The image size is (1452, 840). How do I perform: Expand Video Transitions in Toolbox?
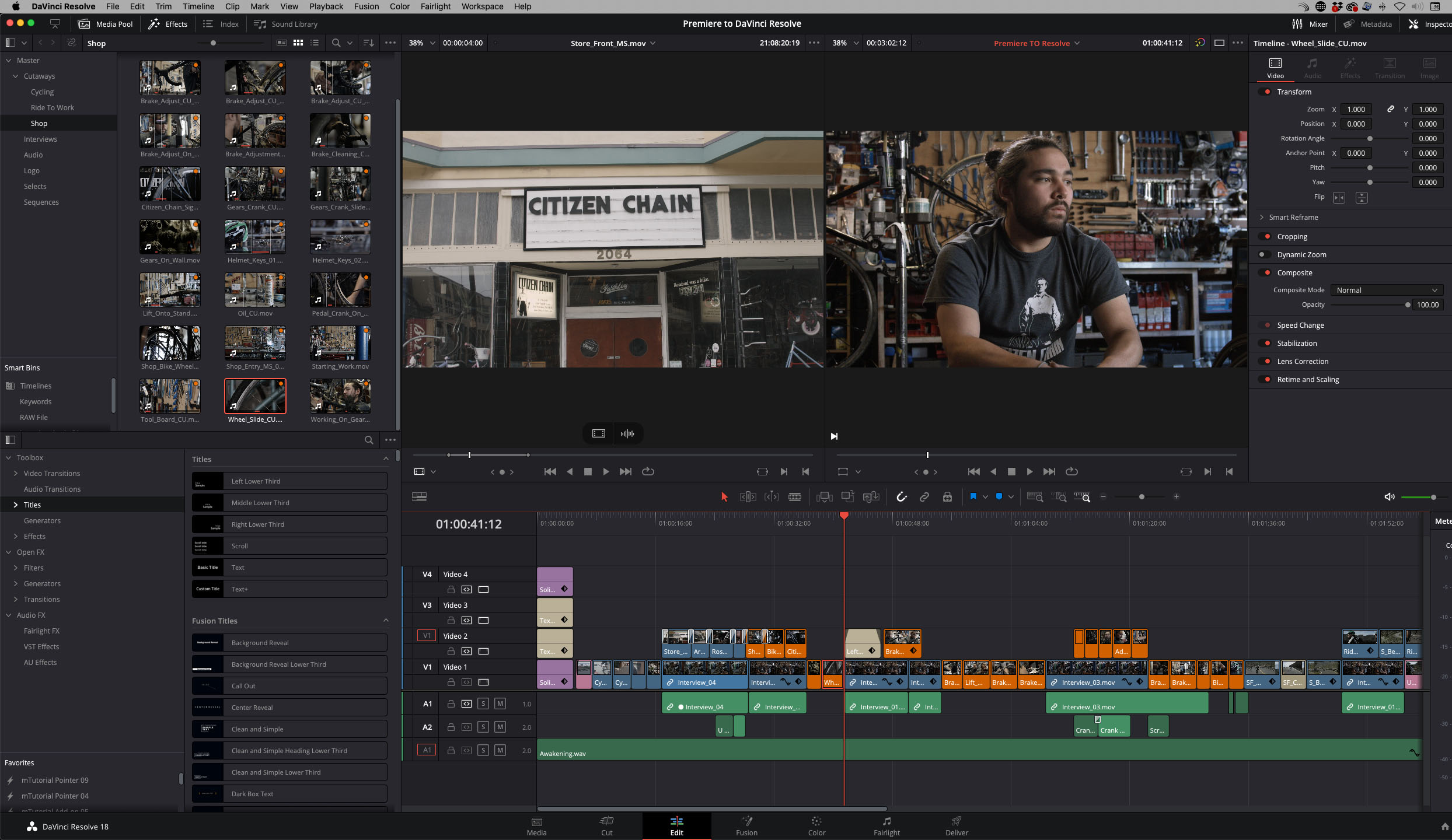(x=16, y=473)
